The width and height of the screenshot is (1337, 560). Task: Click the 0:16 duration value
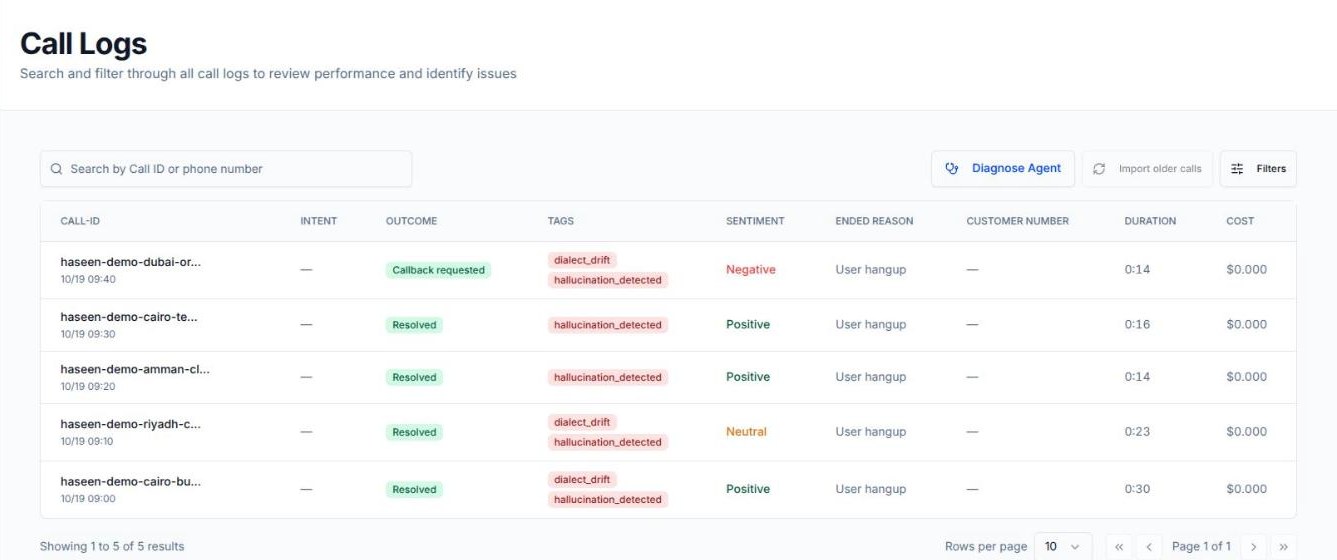[x=1137, y=325]
